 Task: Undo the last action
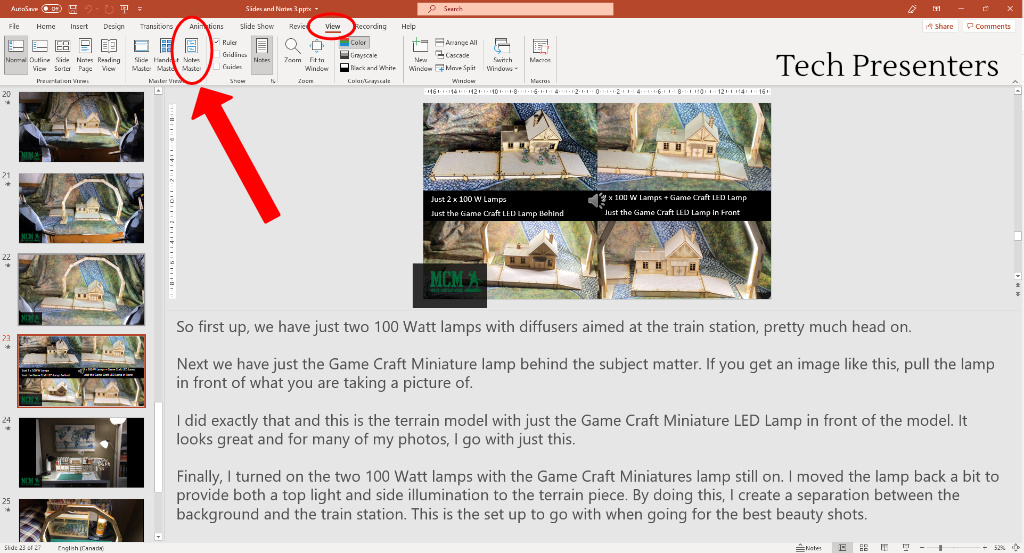click(88, 8)
